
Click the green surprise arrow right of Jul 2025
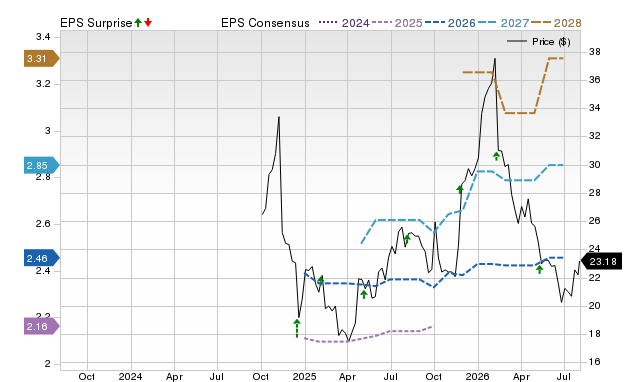pos(407,239)
